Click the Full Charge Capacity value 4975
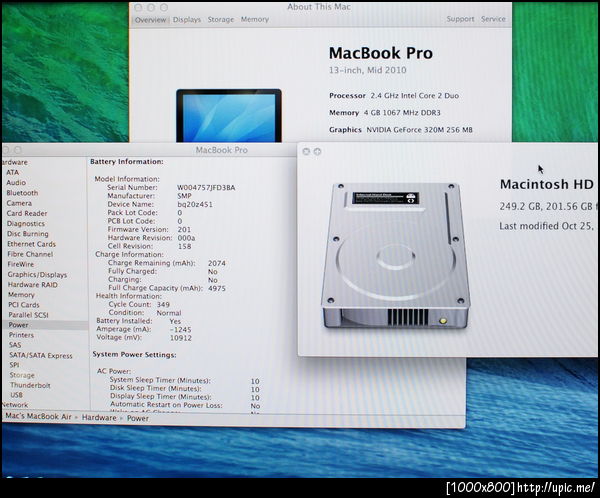 (217, 288)
